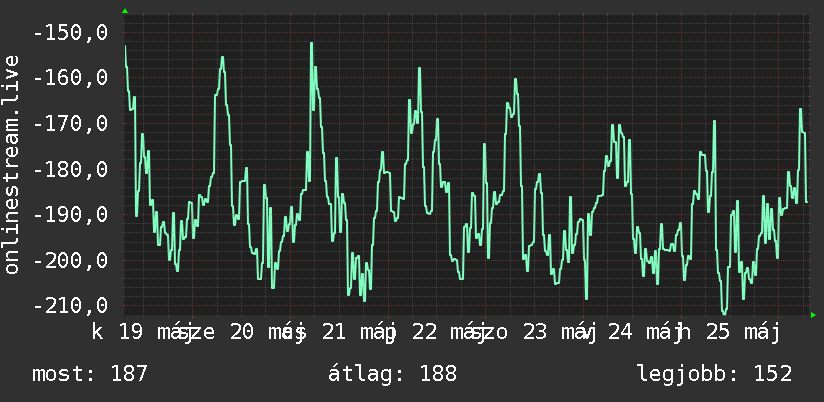Click the -160,0 y-axis label
This screenshot has height=402, width=824.
[71, 78]
